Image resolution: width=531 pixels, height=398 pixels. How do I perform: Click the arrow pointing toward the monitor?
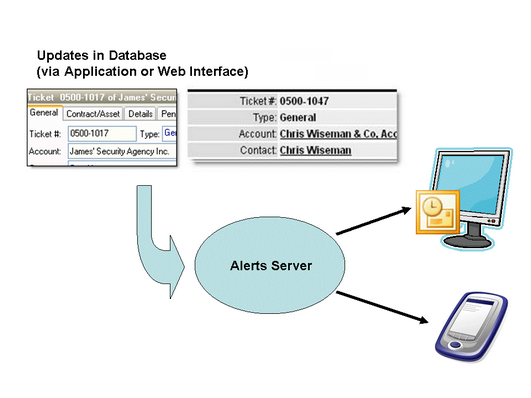[373, 221]
